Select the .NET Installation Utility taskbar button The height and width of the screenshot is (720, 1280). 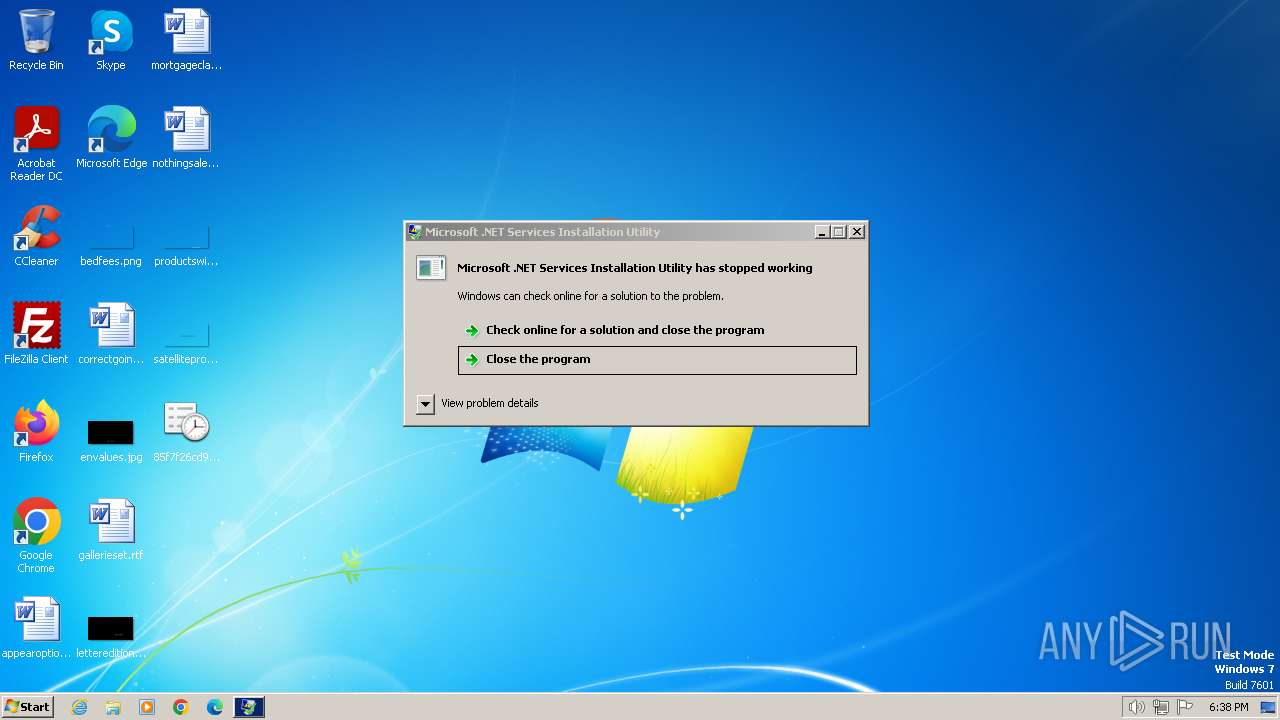pyautogui.click(x=249, y=707)
